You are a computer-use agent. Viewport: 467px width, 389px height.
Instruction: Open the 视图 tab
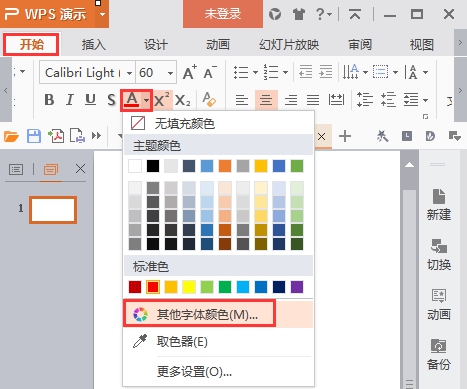pyautogui.click(x=422, y=44)
